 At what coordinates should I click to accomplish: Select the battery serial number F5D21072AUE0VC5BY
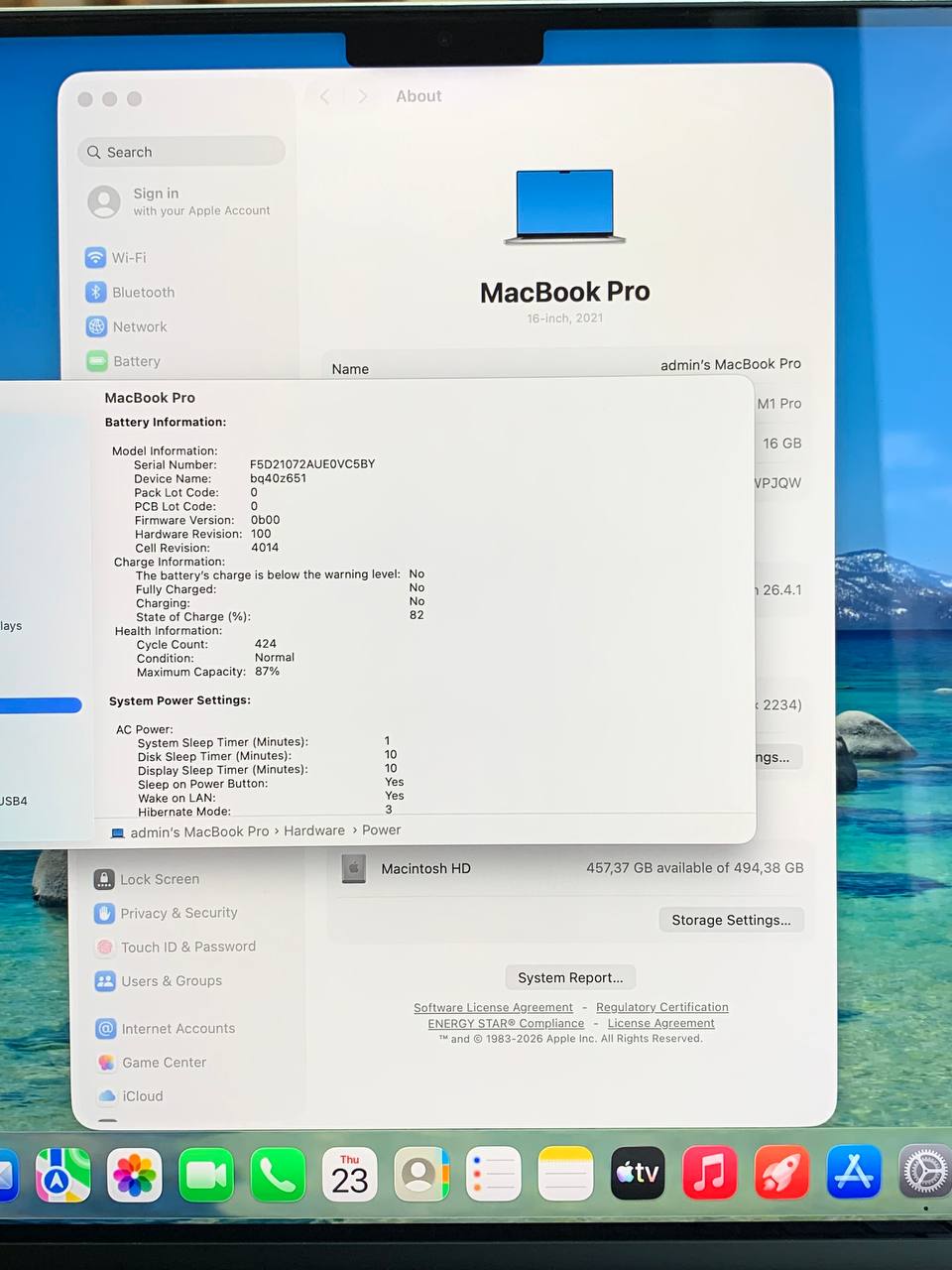[x=312, y=463]
